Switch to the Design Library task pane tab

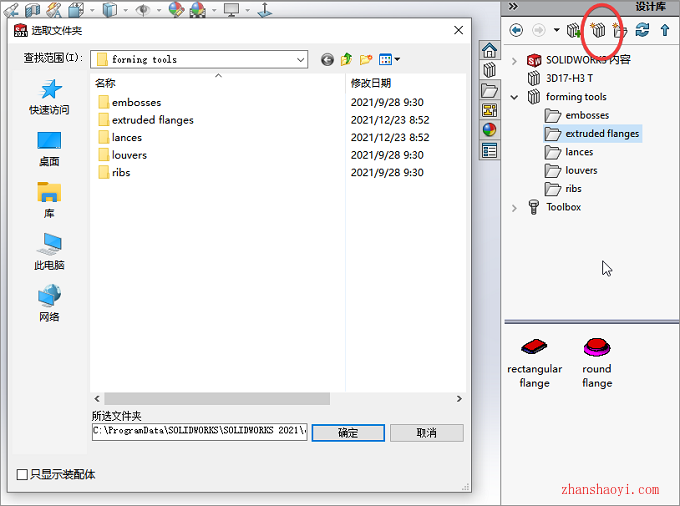coord(490,70)
